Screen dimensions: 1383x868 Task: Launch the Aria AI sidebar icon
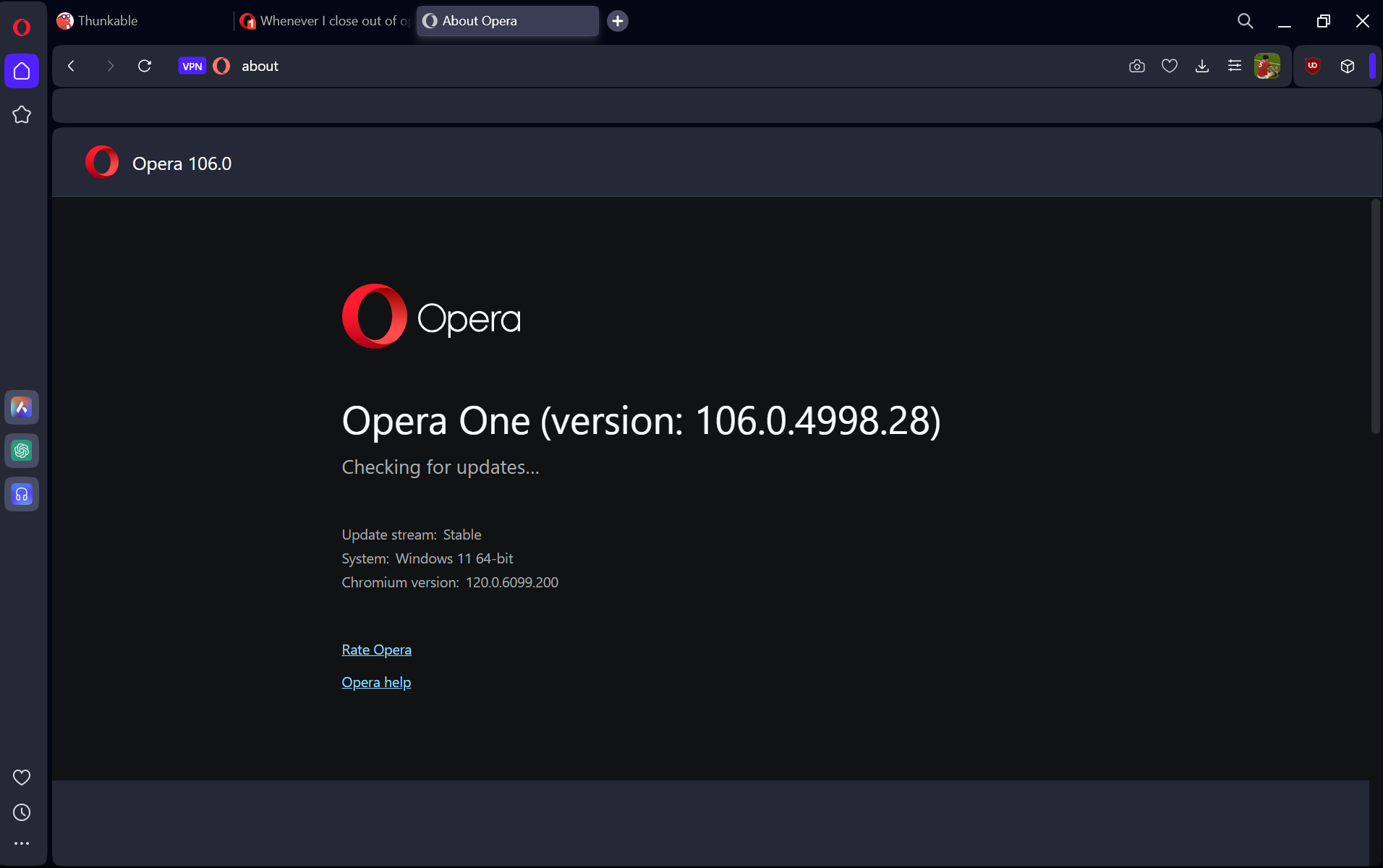click(x=22, y=408)
